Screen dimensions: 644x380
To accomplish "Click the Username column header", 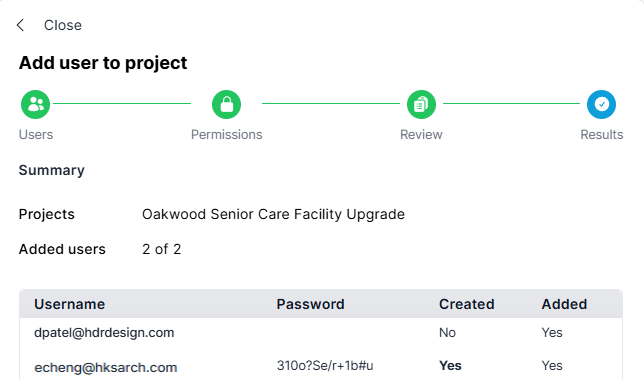I will [69, 304].
